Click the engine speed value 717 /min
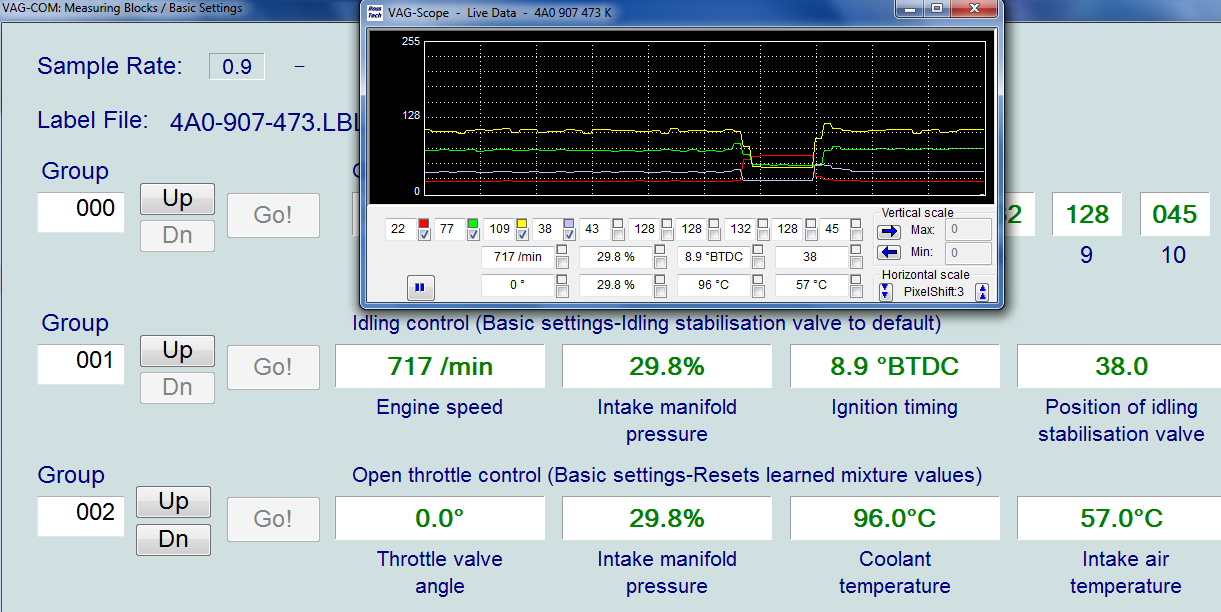This screenshot has height=612, width=1221. [440, 367]
